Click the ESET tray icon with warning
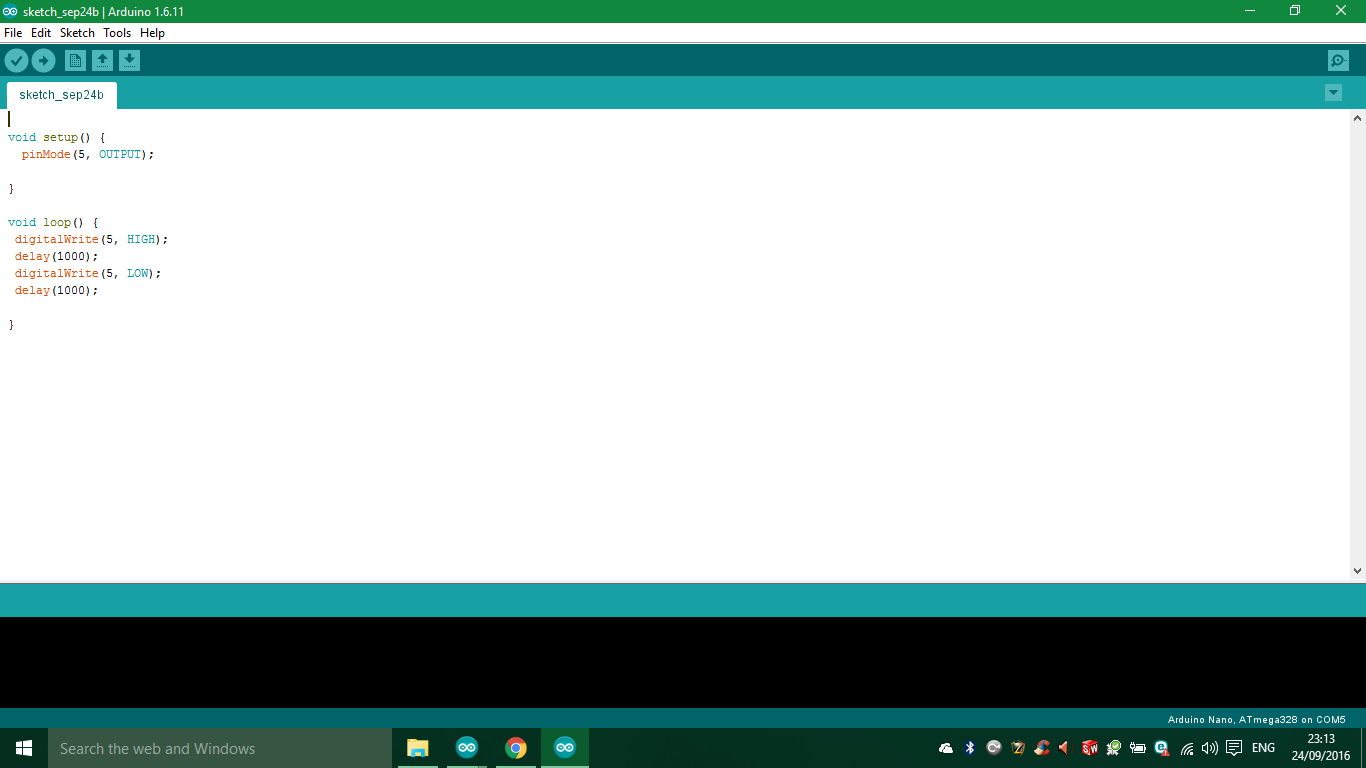 (1162, 748)
